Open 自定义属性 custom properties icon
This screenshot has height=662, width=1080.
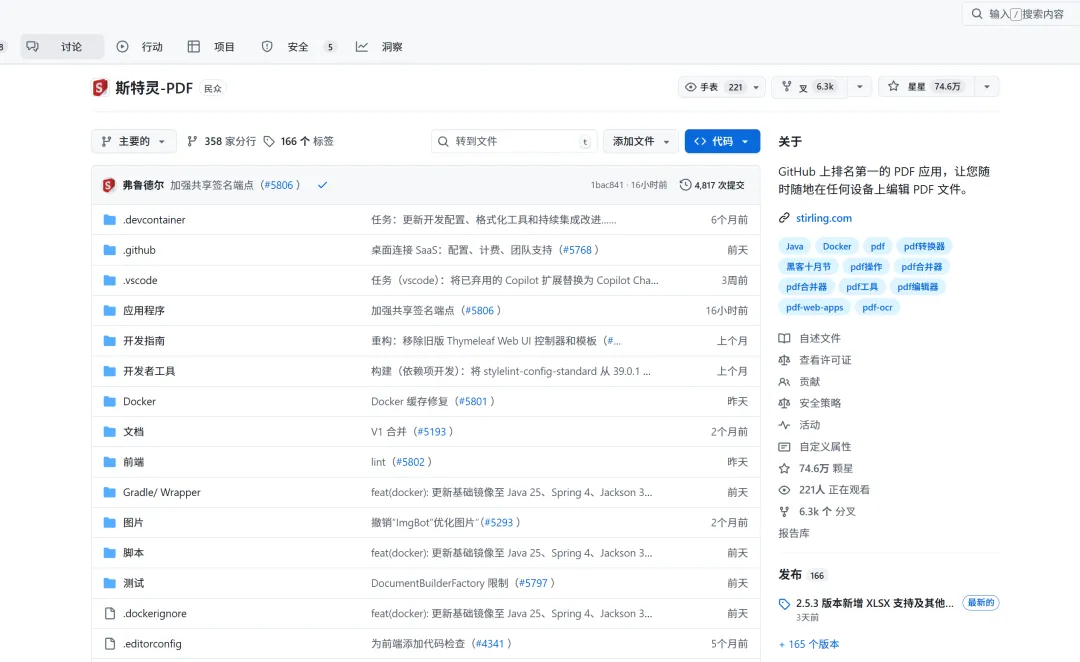click(x=784, y=447)
